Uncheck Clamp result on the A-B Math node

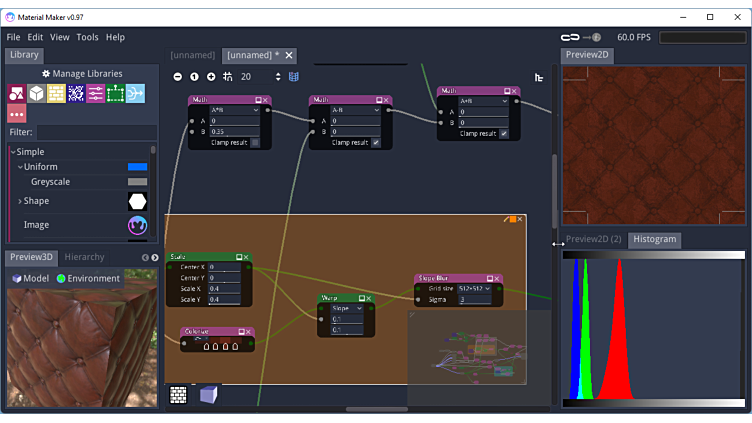[x=376, y=143]
